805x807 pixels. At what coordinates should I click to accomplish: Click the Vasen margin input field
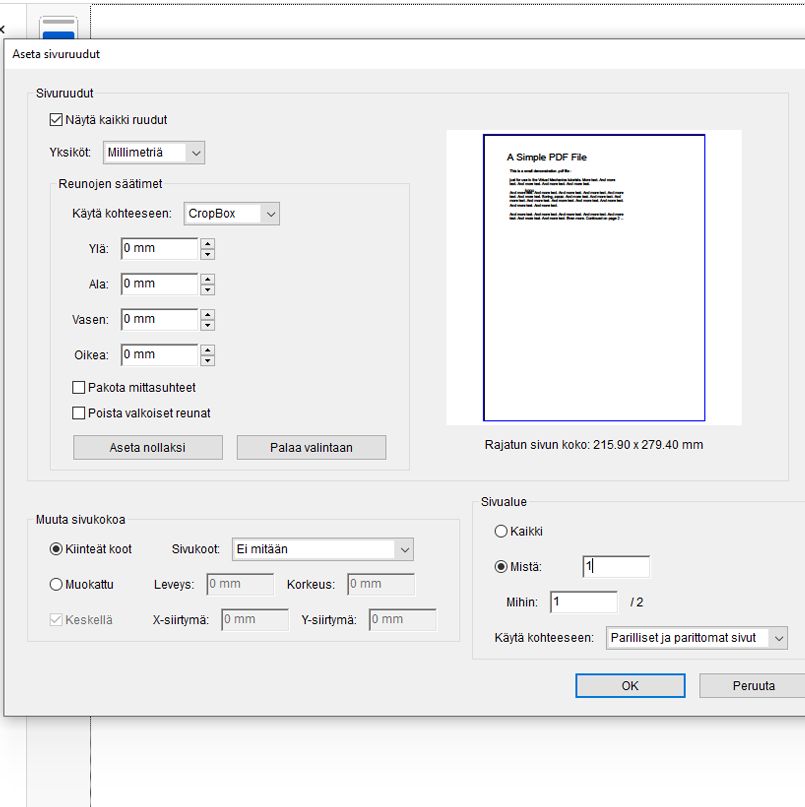tap(159, 320)
